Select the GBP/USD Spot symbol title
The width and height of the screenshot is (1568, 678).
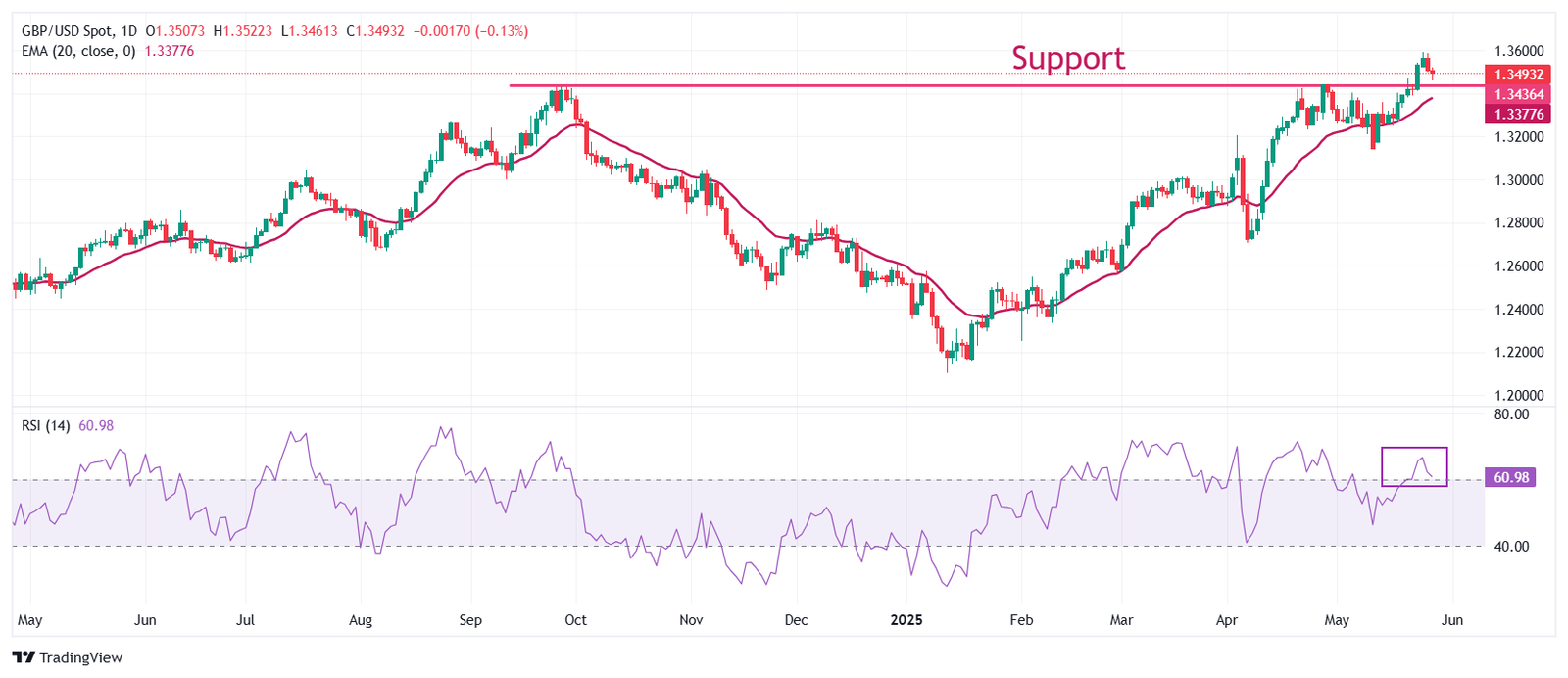66,31
